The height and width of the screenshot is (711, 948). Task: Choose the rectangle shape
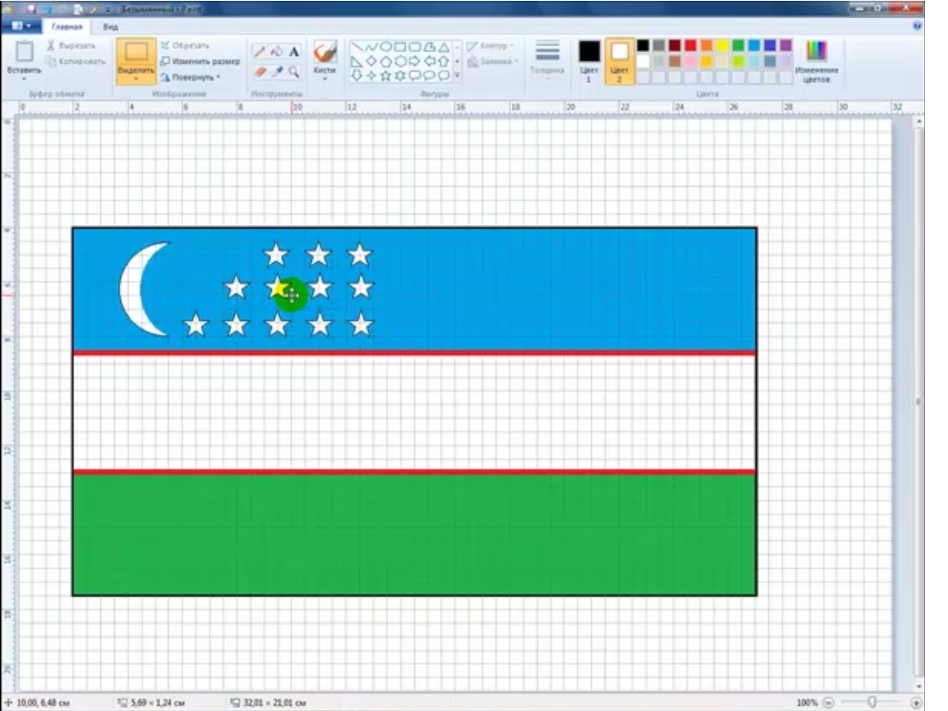(x=400, y=47)
